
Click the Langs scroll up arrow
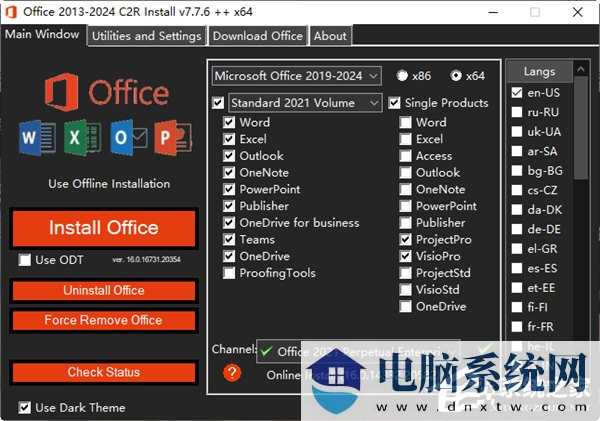point(581,69)
